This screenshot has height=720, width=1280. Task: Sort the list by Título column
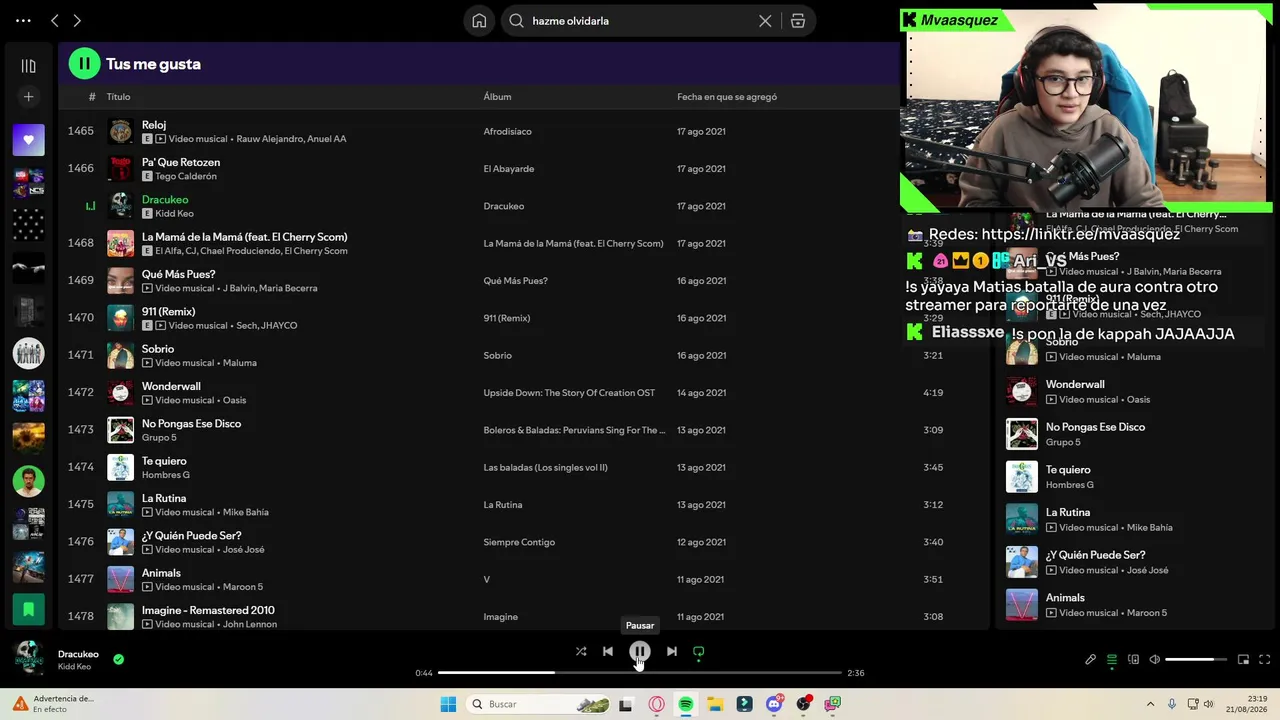pos(119,97)
